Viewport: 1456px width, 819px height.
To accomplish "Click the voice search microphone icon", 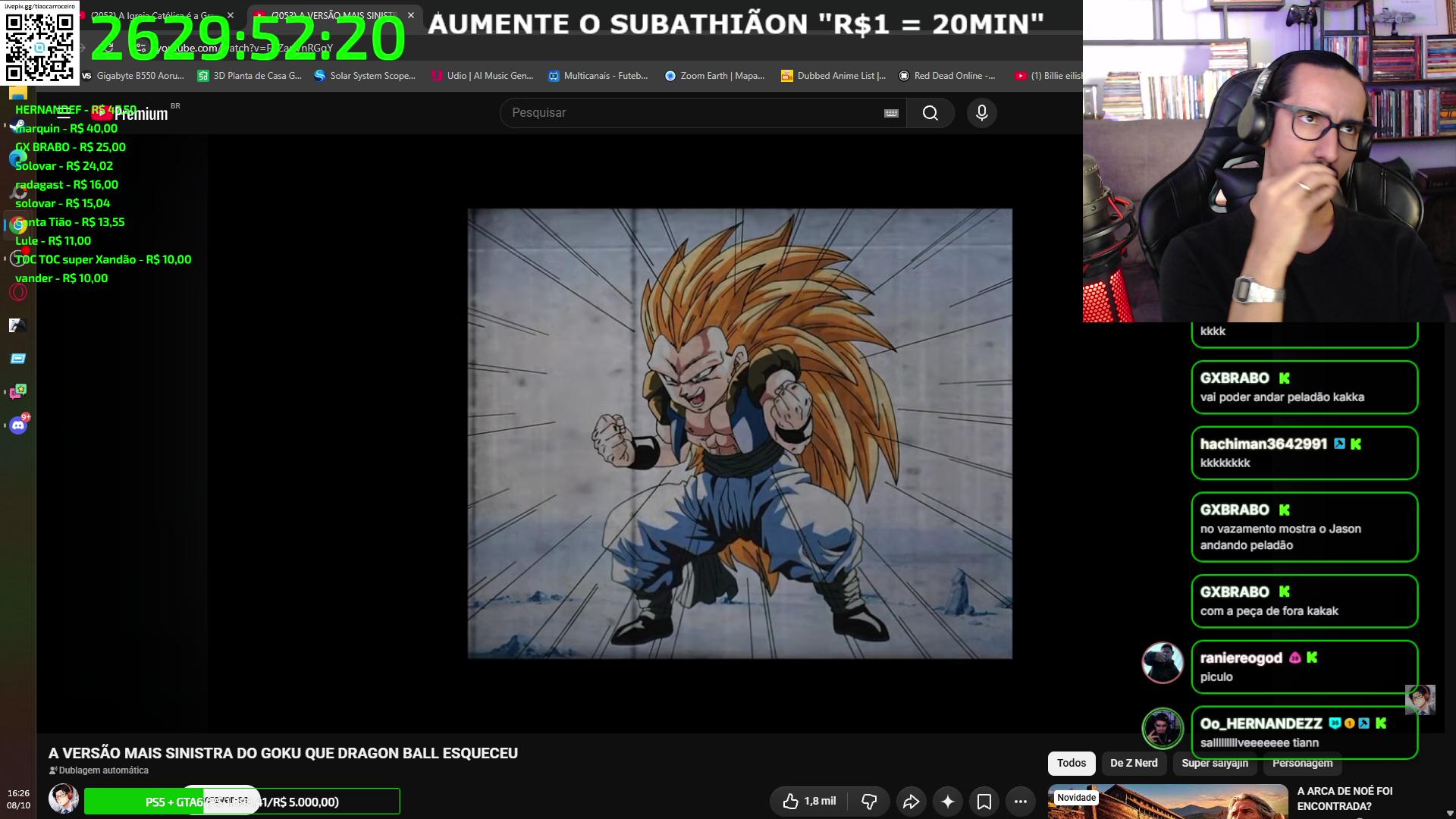I will click(x=981, y=113).
